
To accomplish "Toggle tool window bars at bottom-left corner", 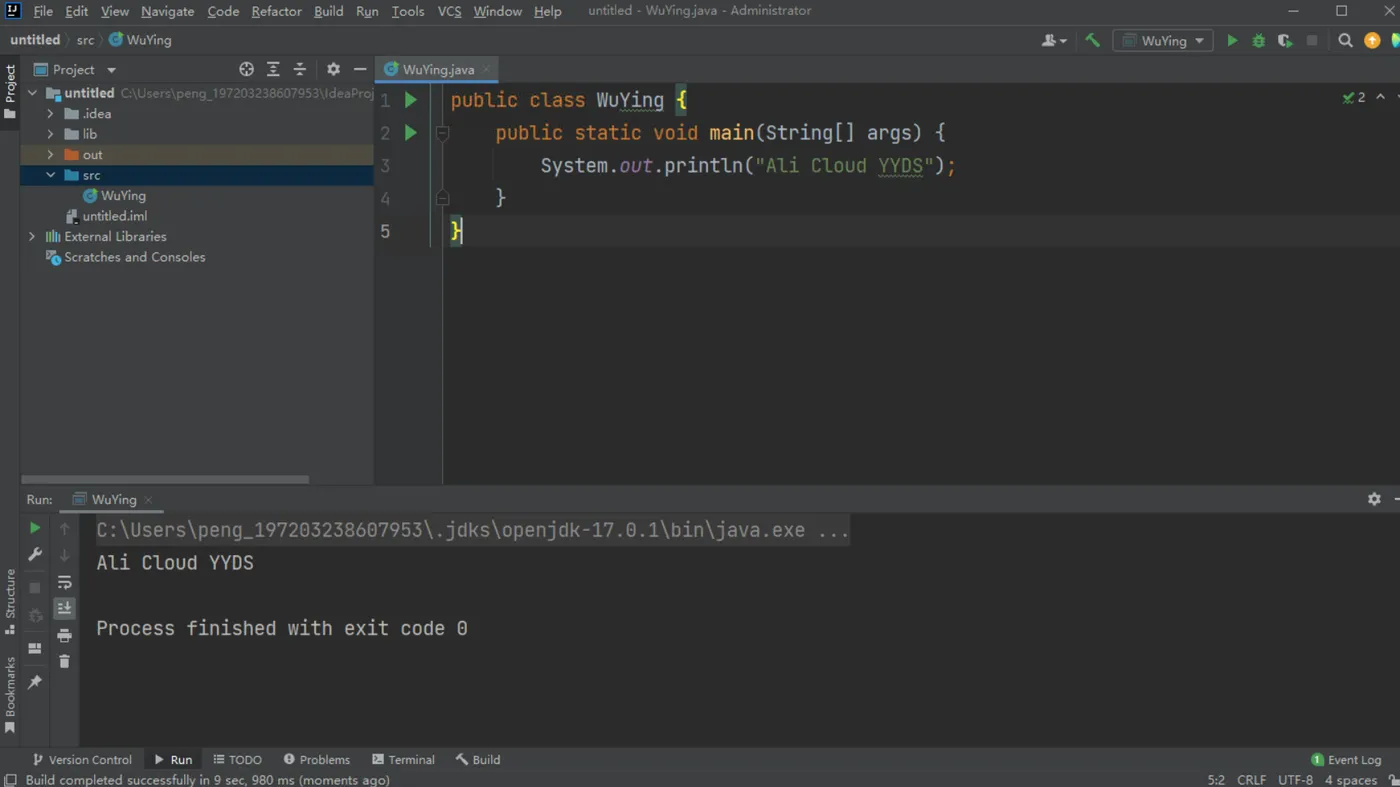I will tap(10, 779).
